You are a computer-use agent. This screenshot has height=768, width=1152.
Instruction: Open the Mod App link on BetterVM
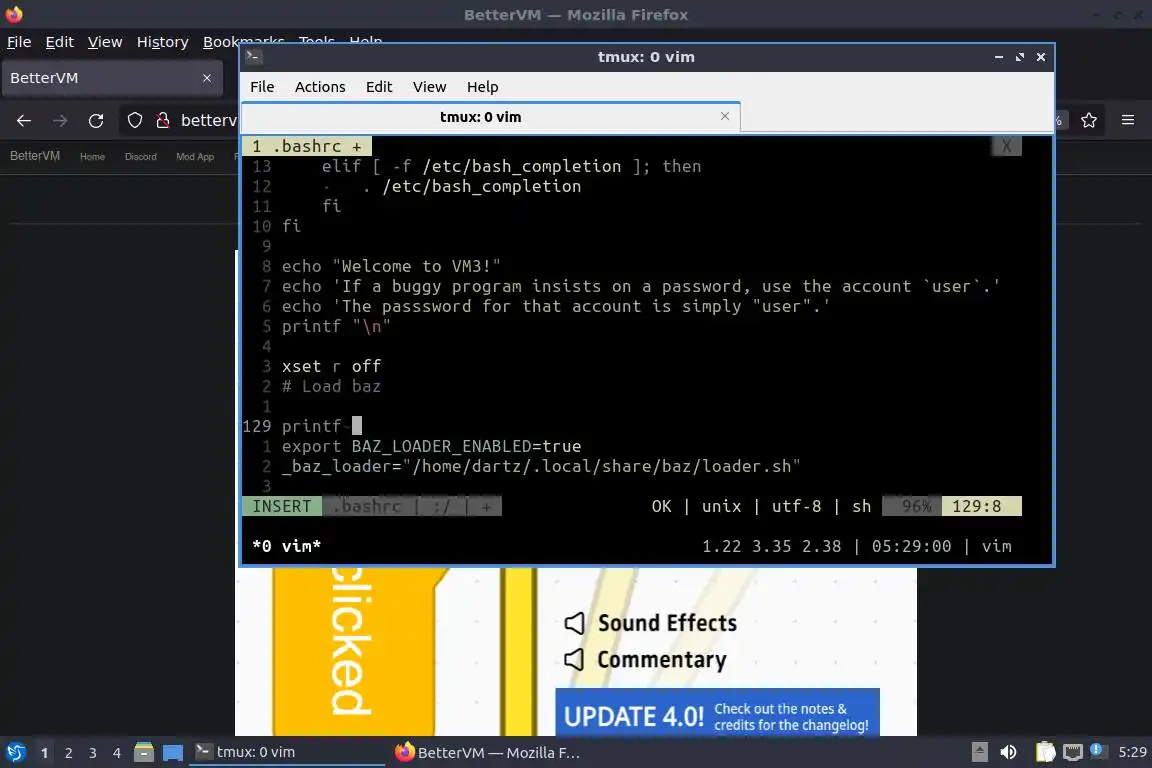pos(195,157)
